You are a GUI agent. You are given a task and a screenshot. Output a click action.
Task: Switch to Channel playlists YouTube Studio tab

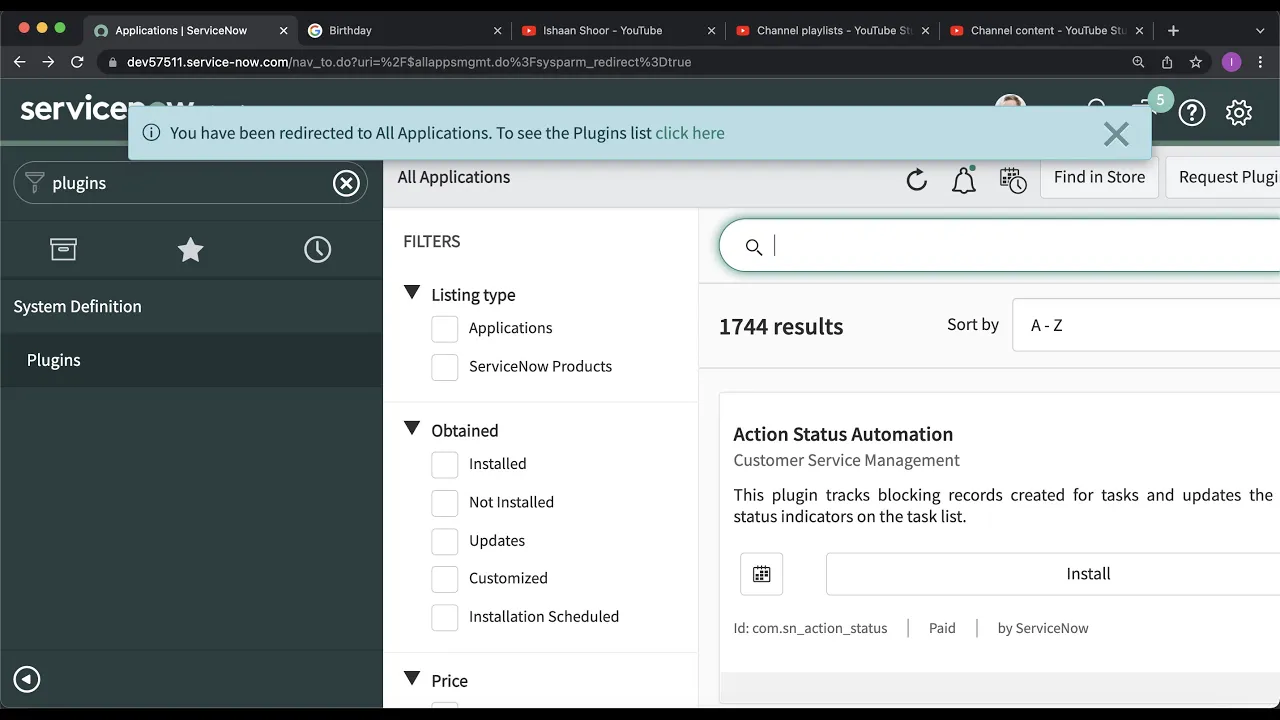[834, 30]
